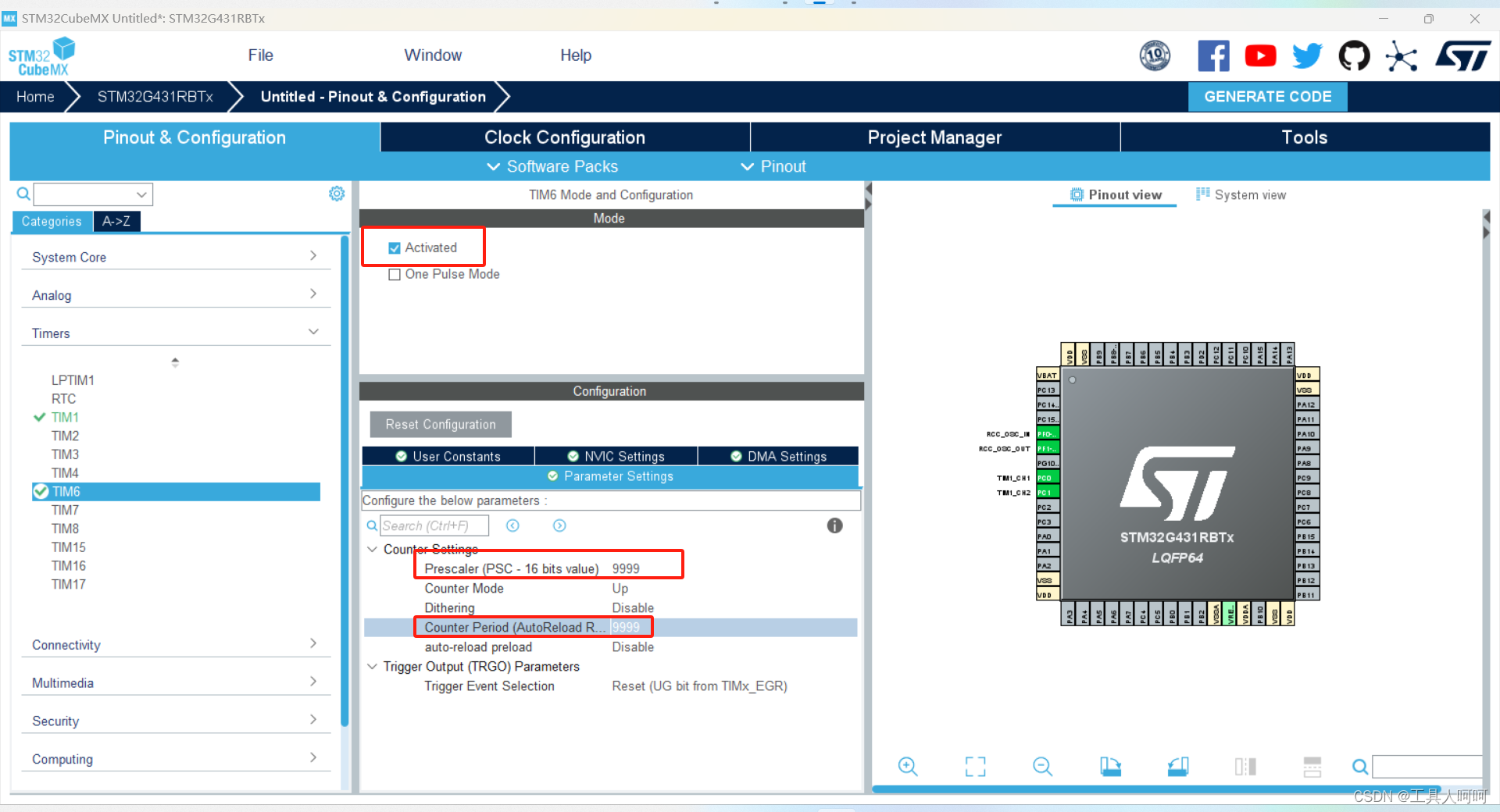The image size is (1500, 812).
Task: Open NVIC Settings tab
Action: point(616,456)
